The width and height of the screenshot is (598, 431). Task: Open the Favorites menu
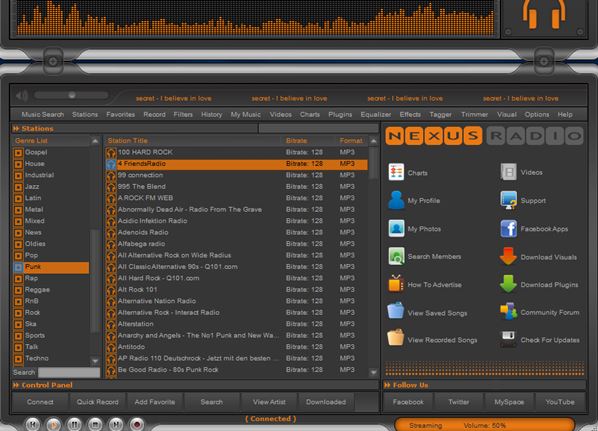121,114
